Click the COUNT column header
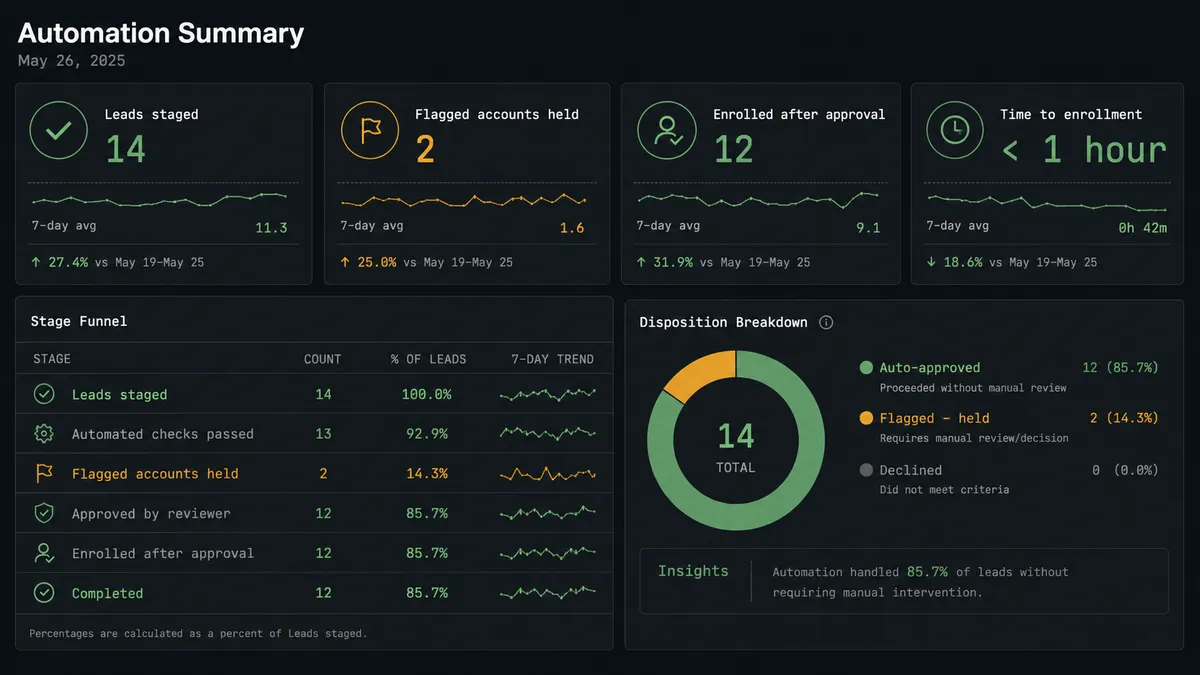 323,359
